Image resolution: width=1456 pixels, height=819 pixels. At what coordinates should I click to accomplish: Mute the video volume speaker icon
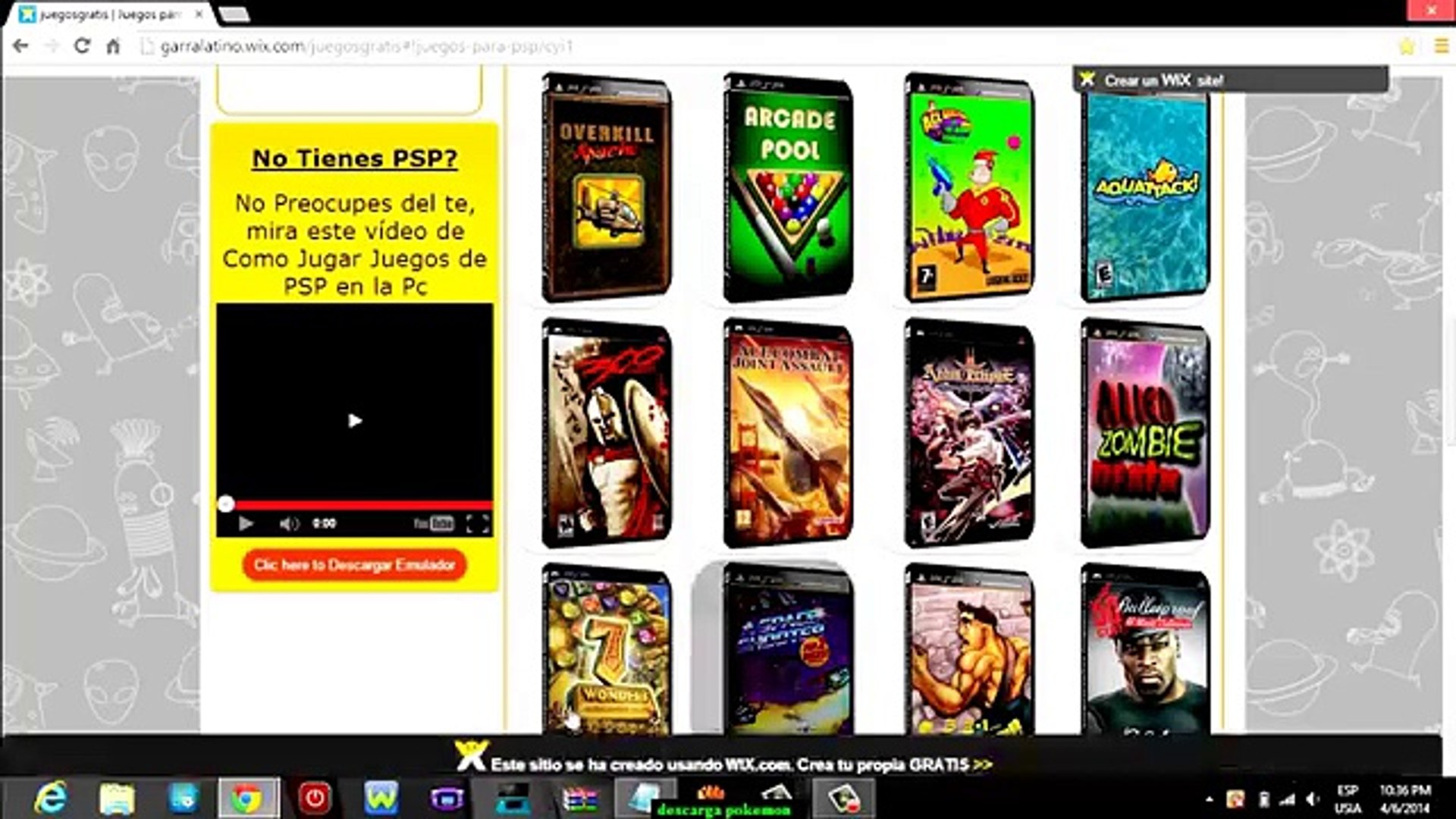click(288, 523)
